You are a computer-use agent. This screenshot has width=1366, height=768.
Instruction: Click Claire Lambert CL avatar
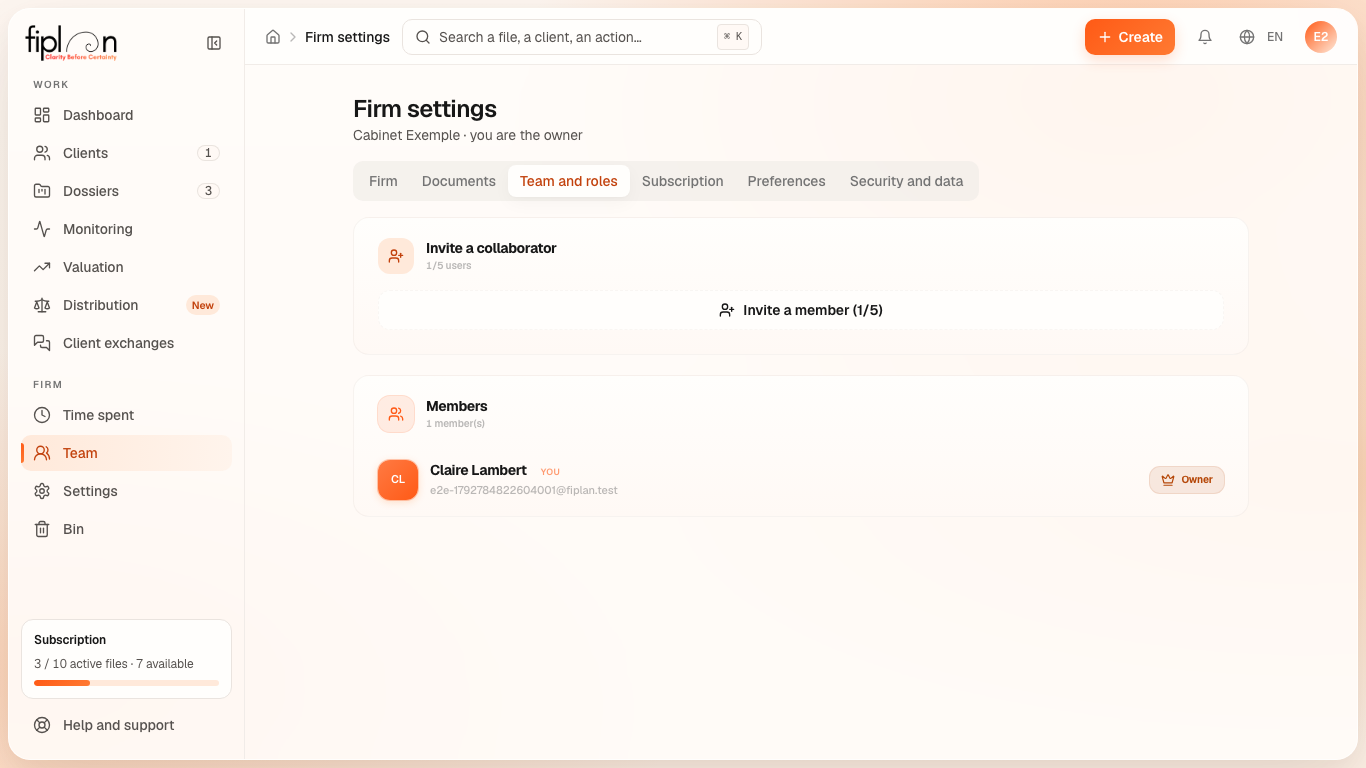tap(398, 480)
